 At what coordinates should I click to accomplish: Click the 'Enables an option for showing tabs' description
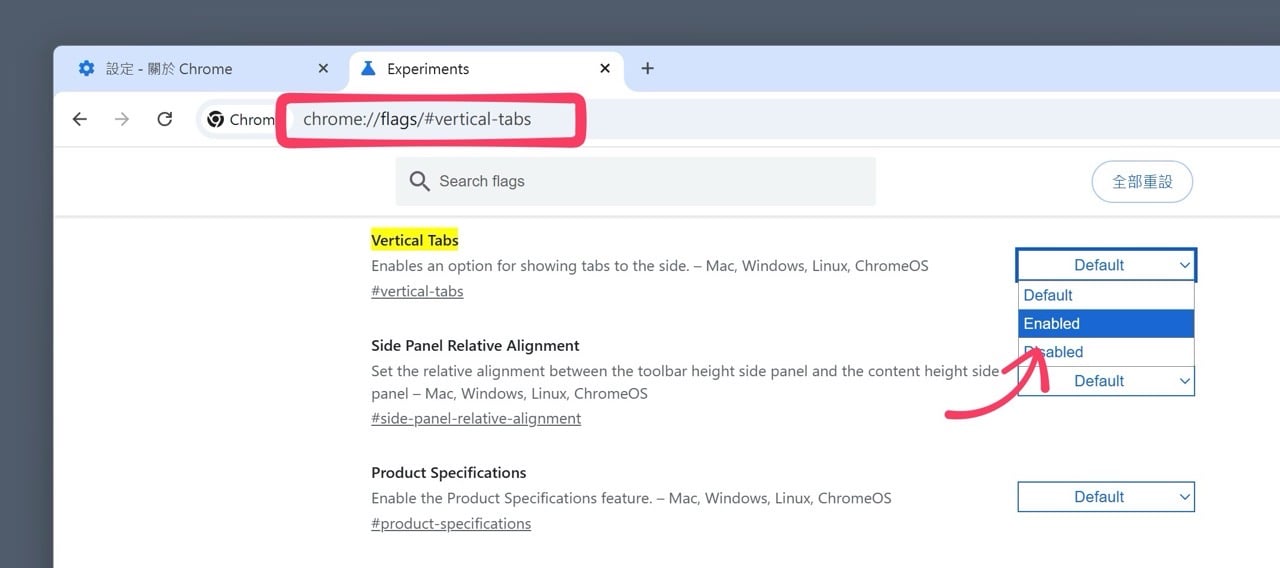650,266
